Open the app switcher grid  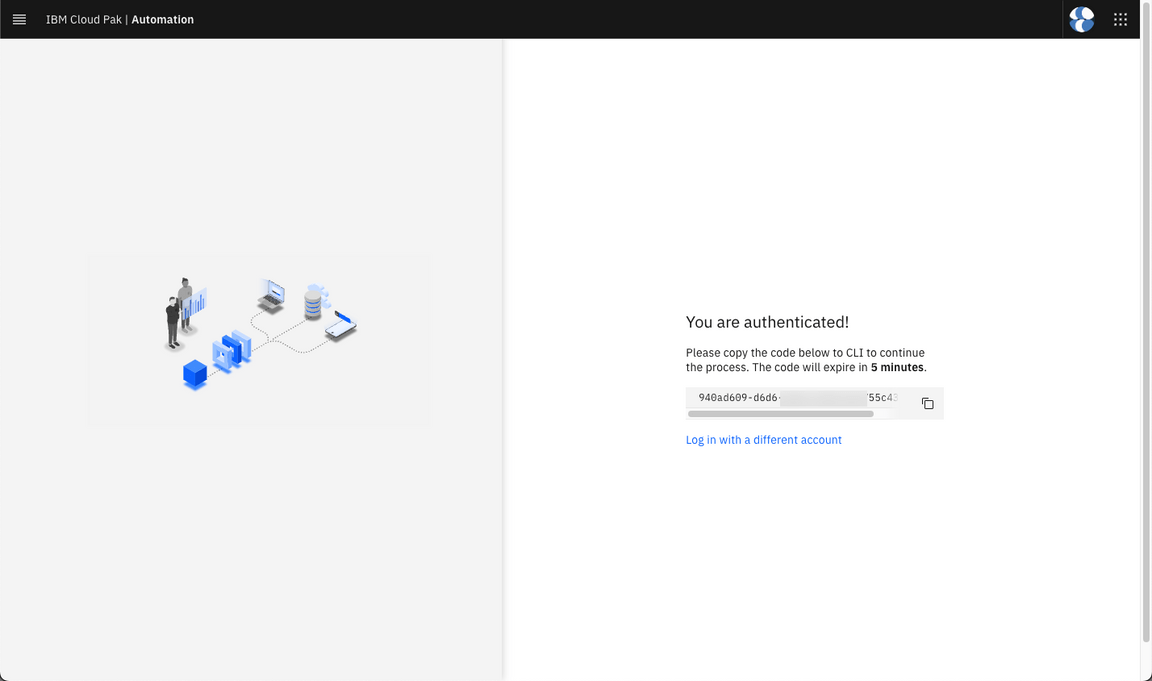click(x=1120, y=19)
